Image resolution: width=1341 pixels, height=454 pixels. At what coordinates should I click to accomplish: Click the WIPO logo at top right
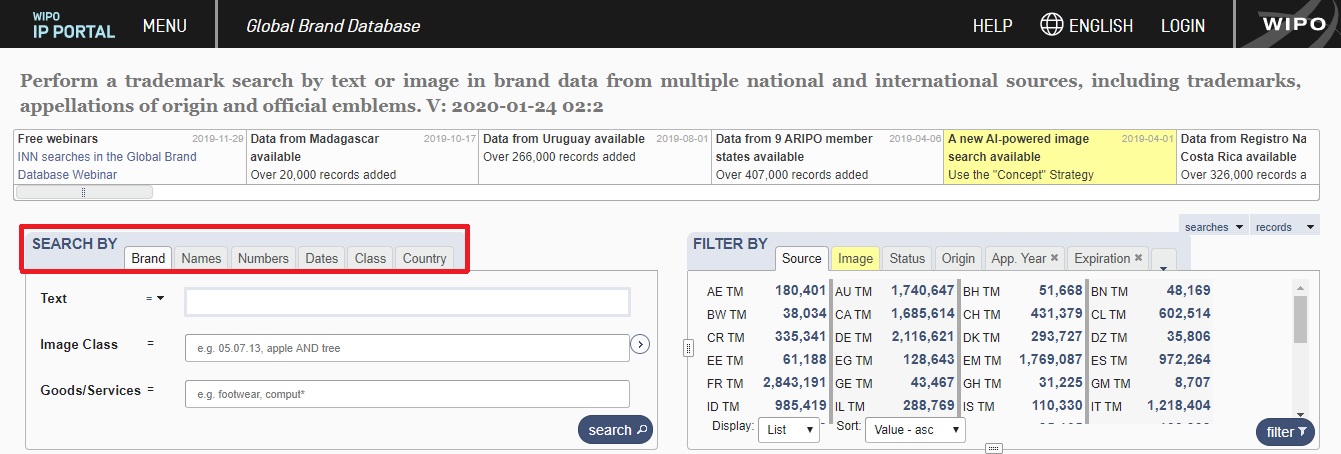[x=1292, y=25]
